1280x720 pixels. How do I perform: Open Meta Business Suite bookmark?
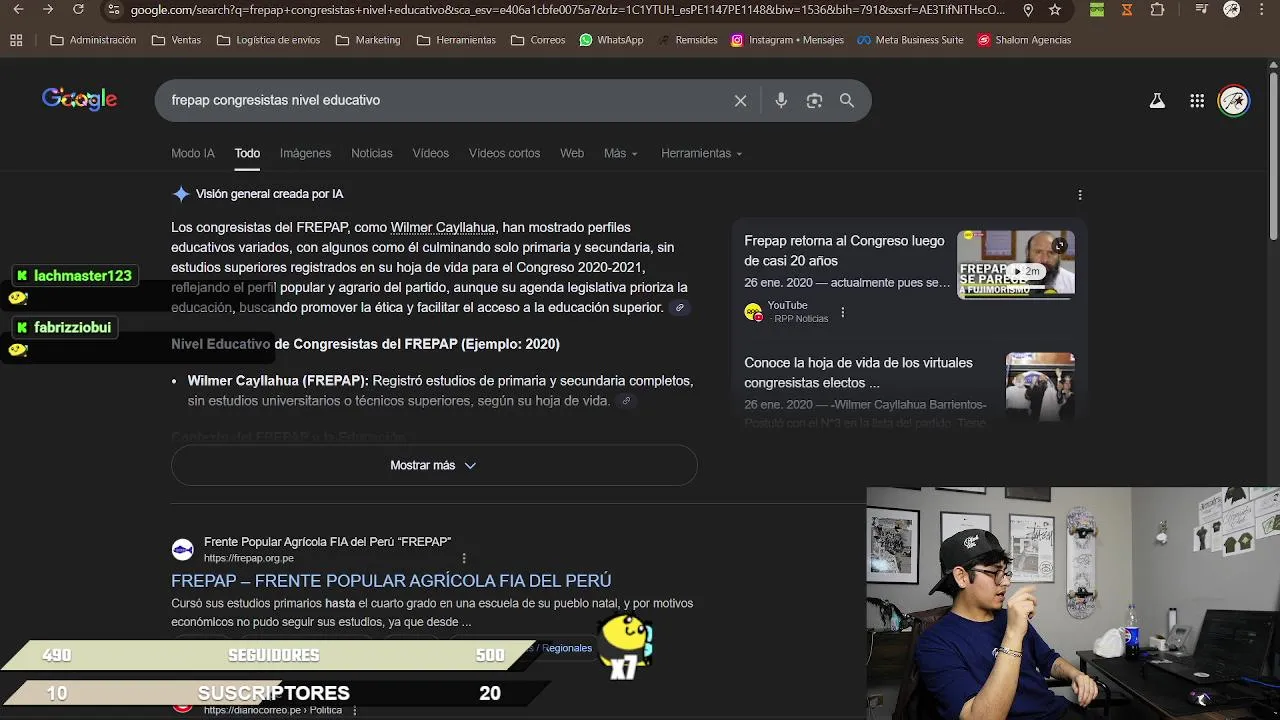point(910,40)
